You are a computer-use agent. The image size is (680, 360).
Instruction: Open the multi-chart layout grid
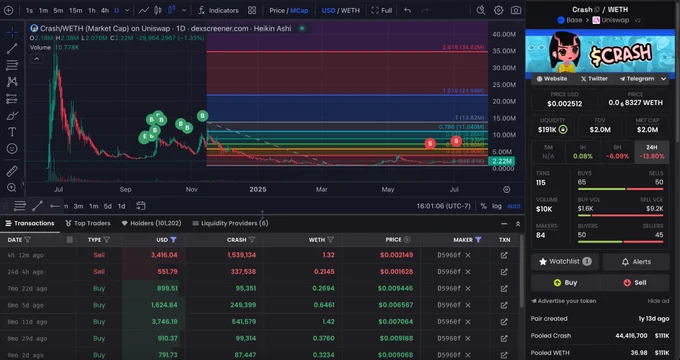point(252,10)
